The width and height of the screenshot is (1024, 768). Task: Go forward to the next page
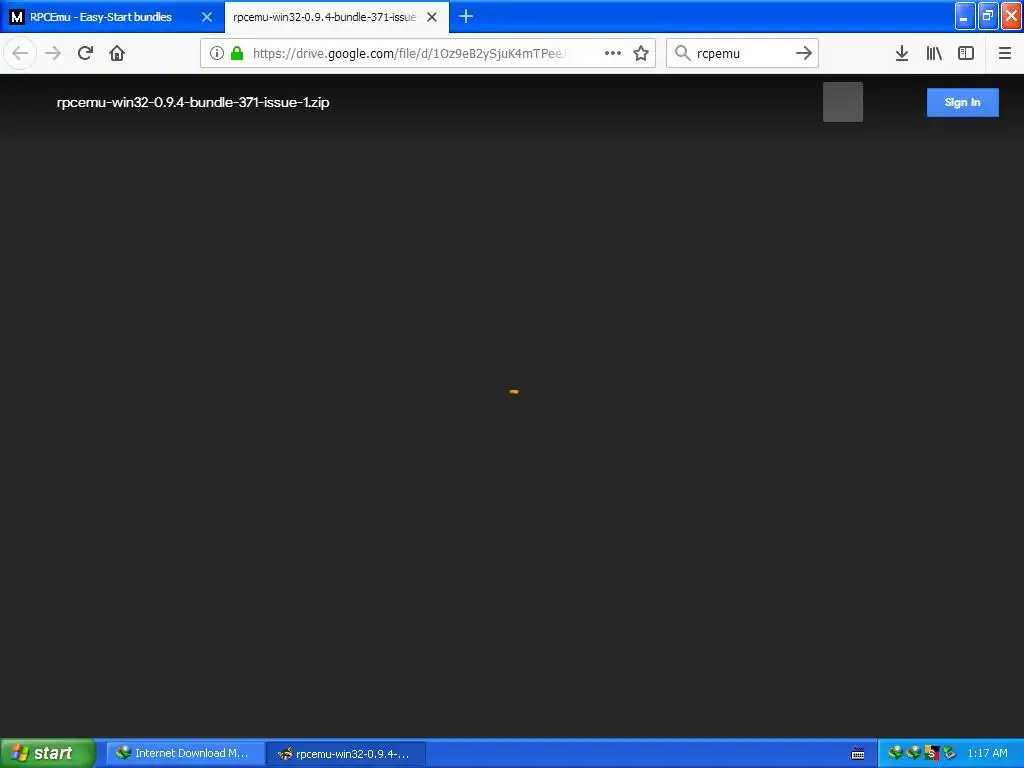point(53,53)
